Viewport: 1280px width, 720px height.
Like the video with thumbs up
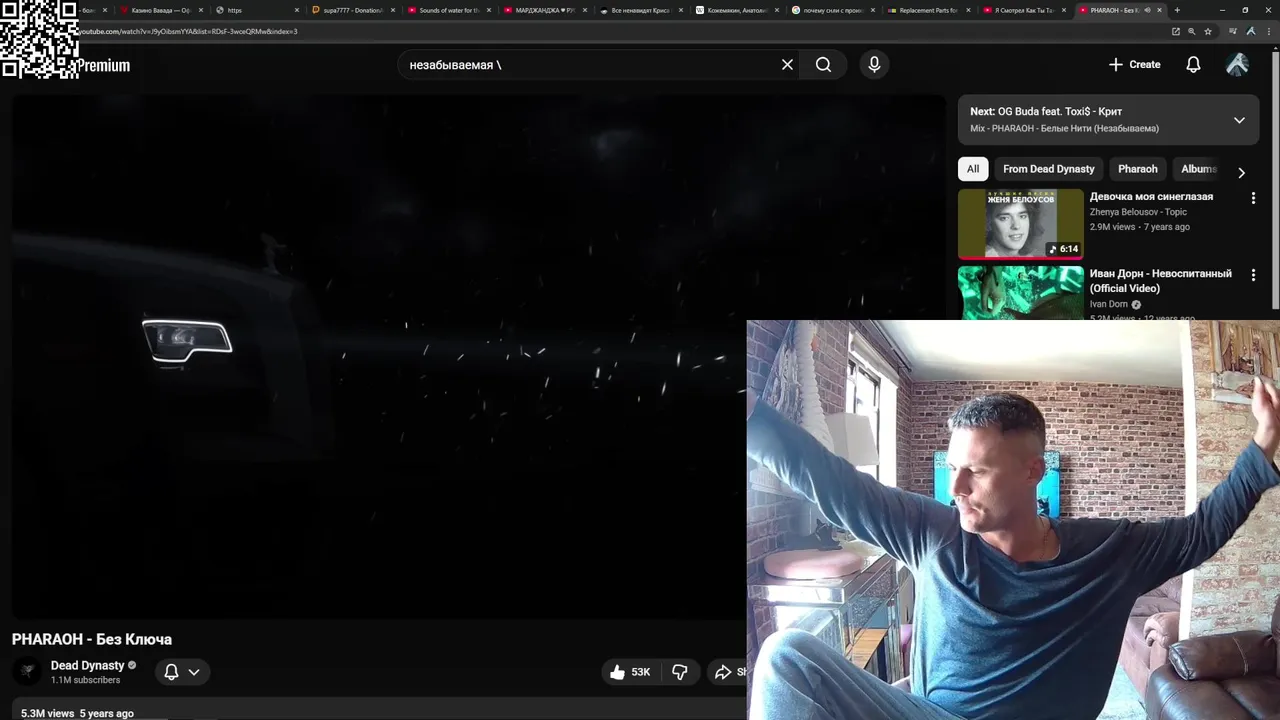click(630, 672)
